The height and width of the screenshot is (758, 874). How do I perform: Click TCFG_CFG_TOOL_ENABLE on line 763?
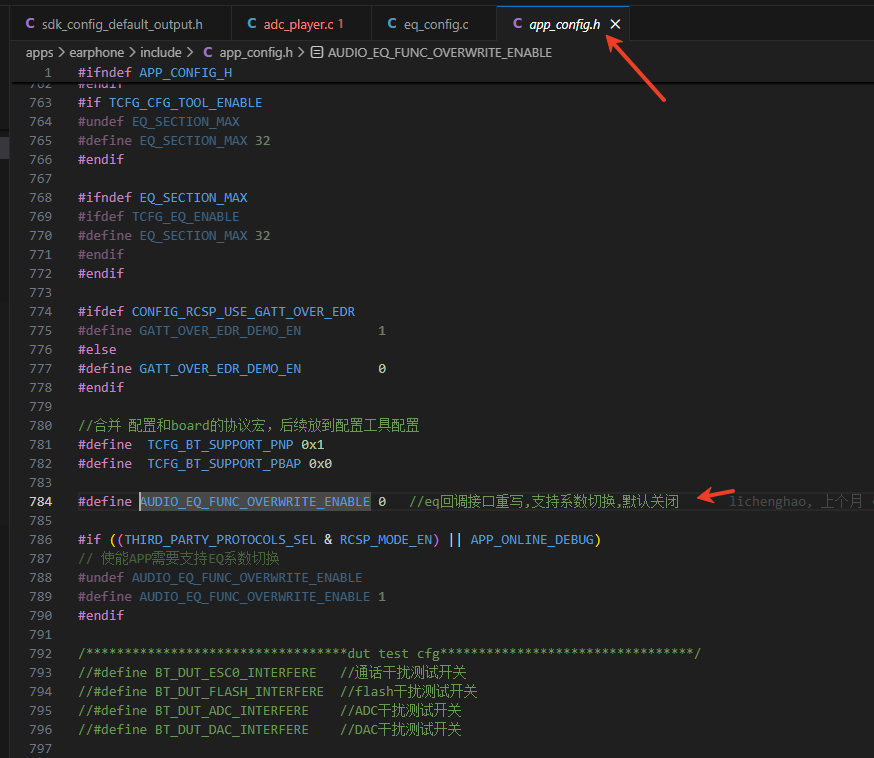186,103
